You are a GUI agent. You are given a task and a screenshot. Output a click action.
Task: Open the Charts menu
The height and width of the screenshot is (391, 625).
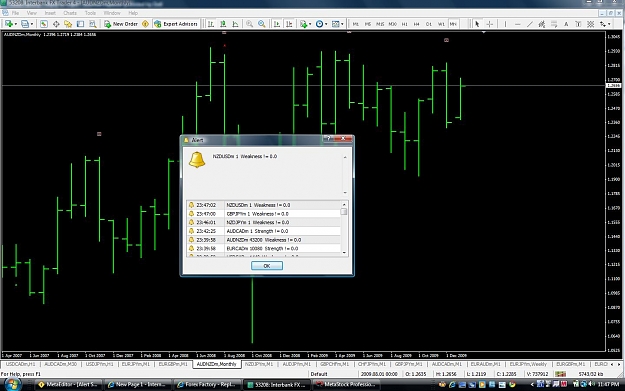coord(70,13)
